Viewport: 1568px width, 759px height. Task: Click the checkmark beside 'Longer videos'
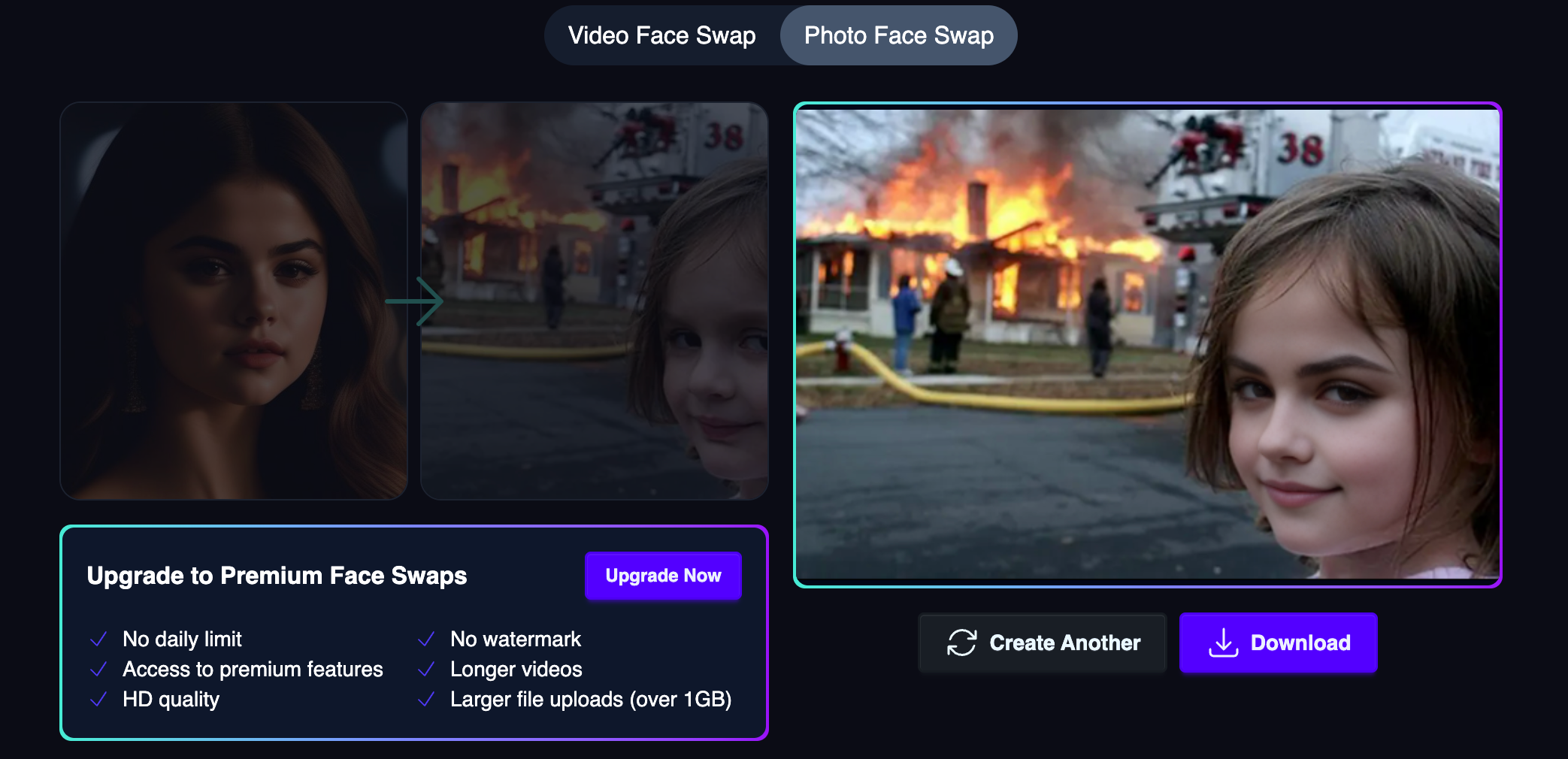pyautogui.click(x=426, y=669)
